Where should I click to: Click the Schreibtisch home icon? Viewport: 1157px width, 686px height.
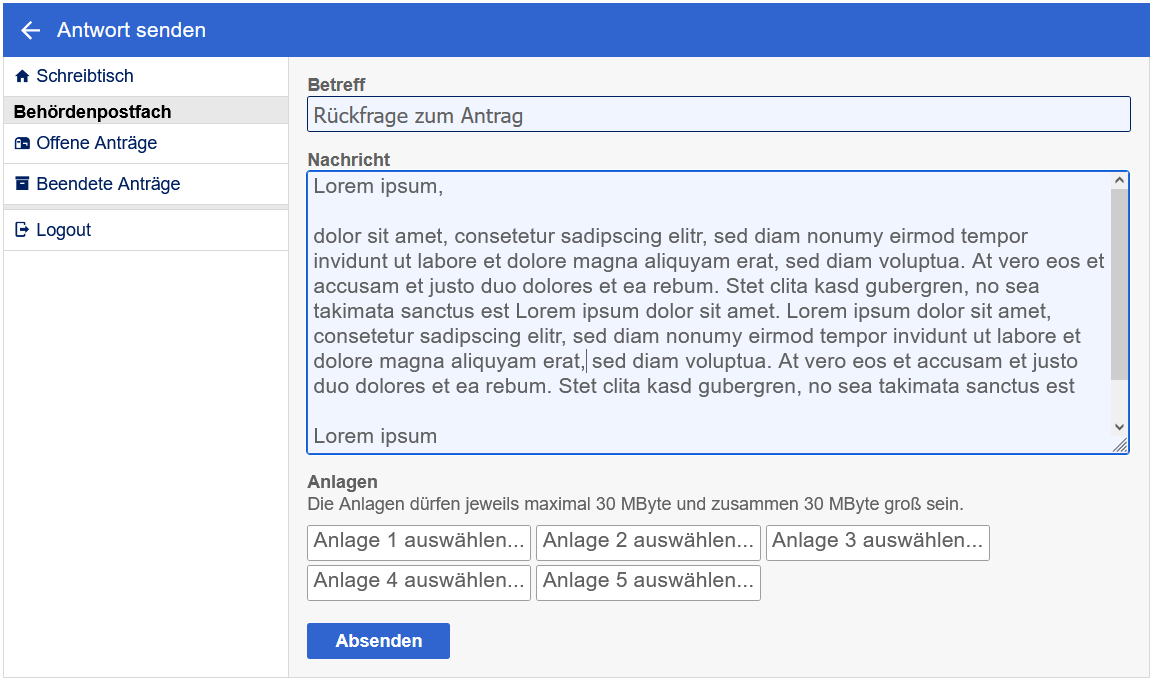pos(22,77)
